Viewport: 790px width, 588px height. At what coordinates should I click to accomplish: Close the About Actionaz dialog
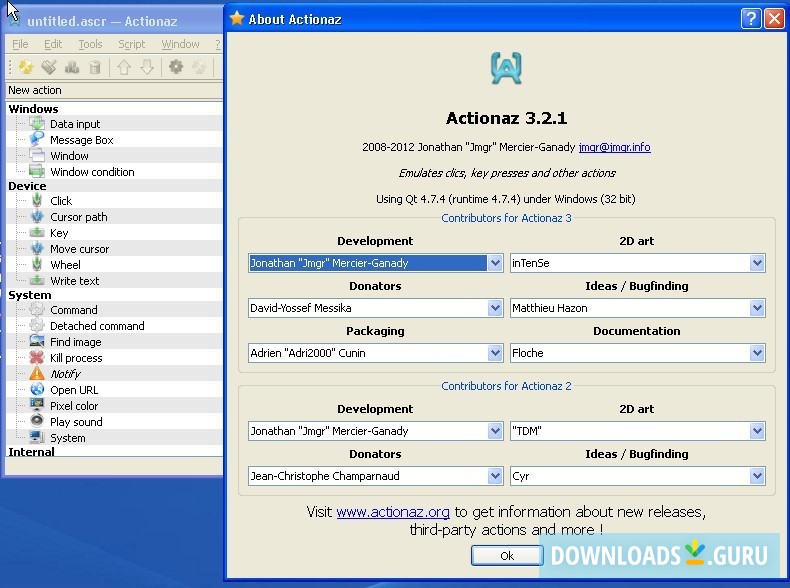click(x=773, y=19)
